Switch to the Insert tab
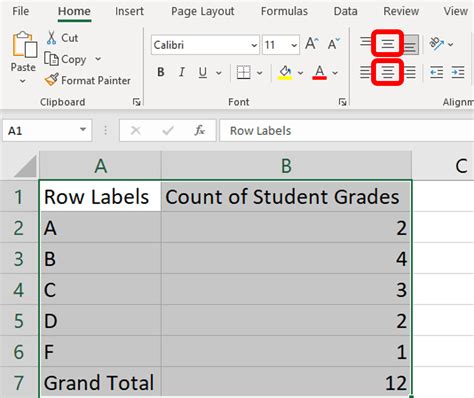The width and height of the screenshot is (474, 398). (129, 11)
